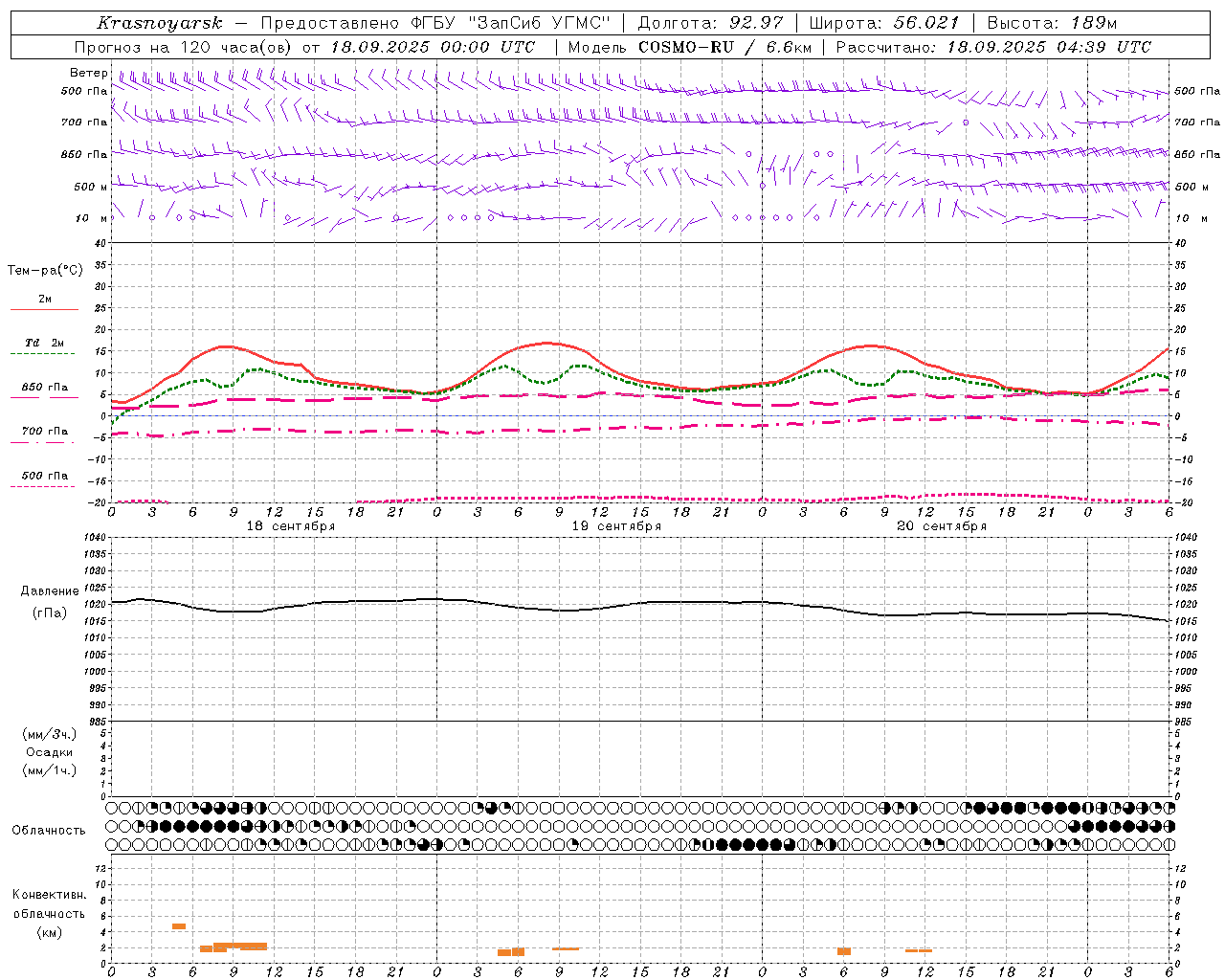
Task: Click the '850 гПа' temperature legend entry
Action: (45, 388)
